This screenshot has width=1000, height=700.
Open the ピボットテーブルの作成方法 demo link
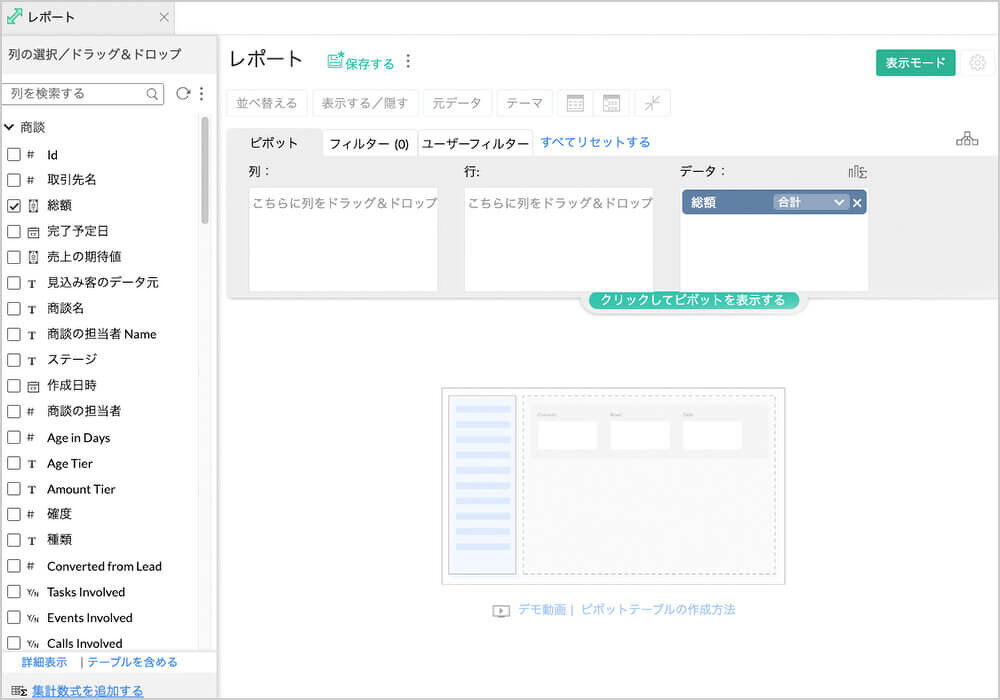[658, 609]
